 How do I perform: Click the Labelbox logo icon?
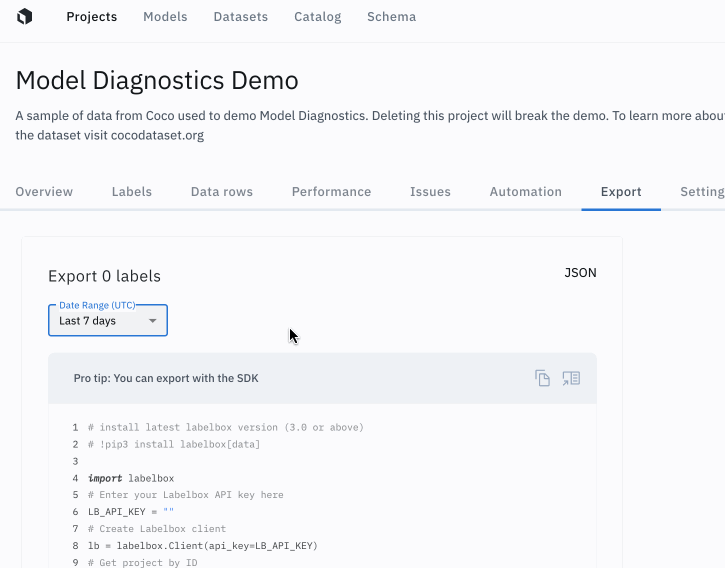click(25, 17)
